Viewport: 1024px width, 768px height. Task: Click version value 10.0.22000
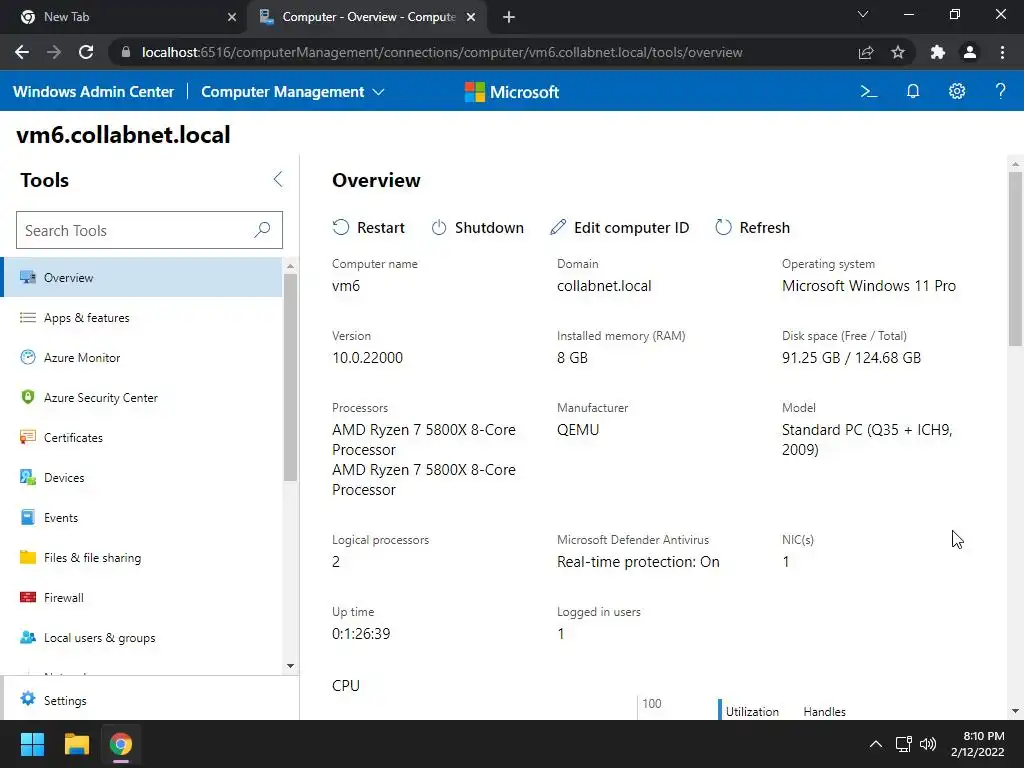click(x=367, y=358)
